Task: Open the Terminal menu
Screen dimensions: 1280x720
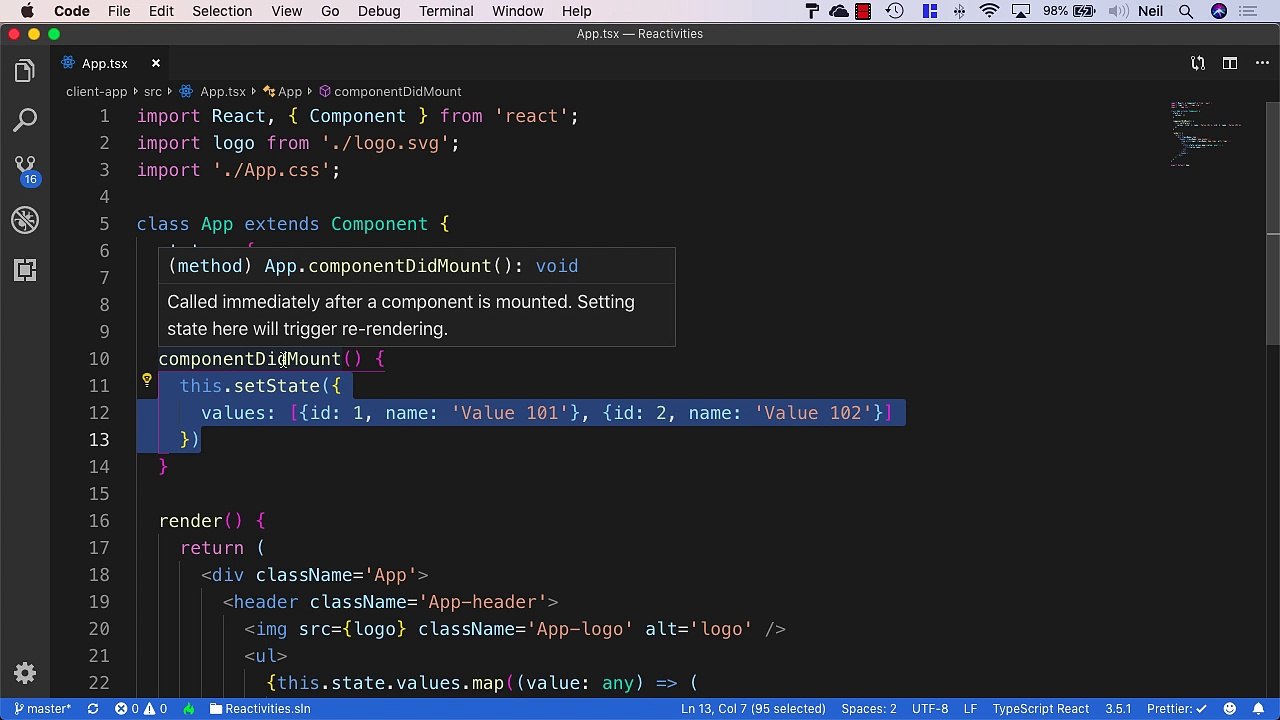Action: coord(446,11)
